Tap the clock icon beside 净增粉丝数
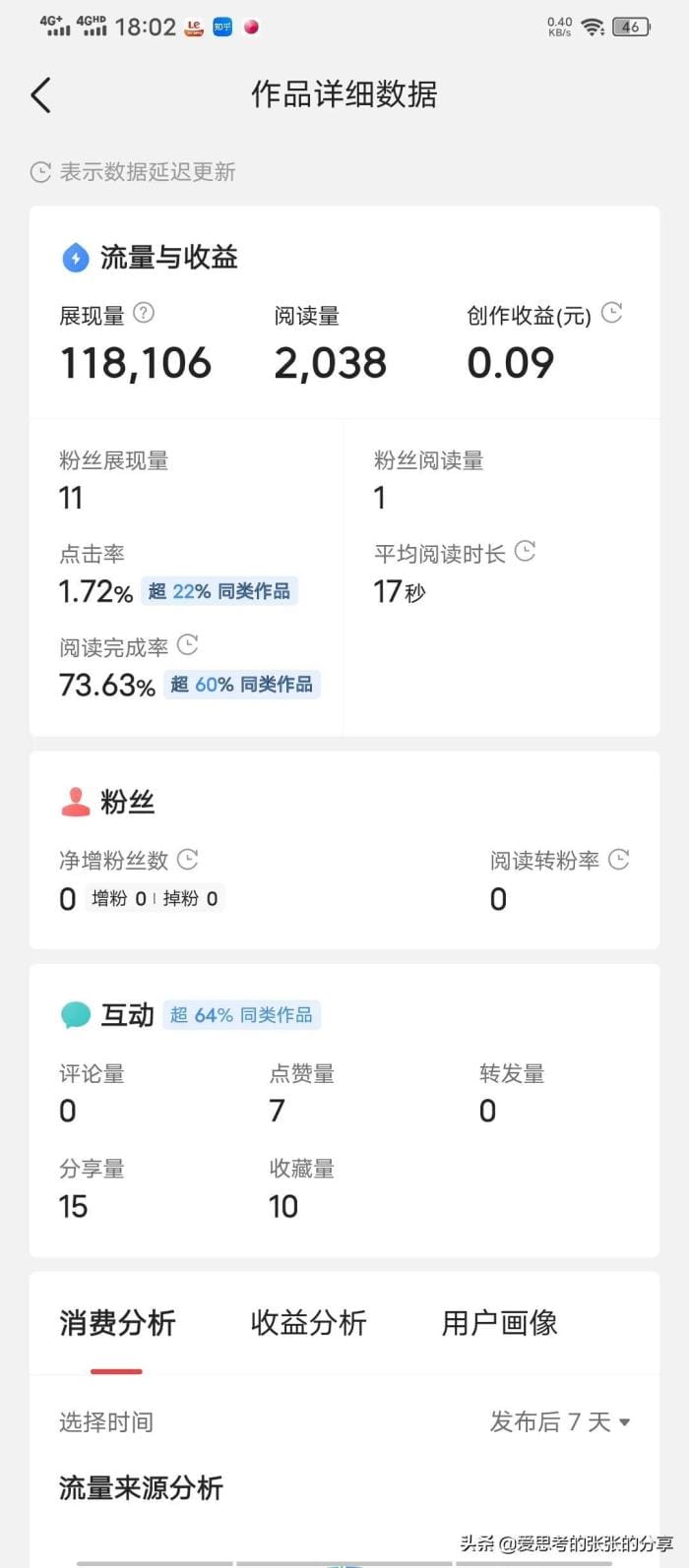 [x=188, y=858]
